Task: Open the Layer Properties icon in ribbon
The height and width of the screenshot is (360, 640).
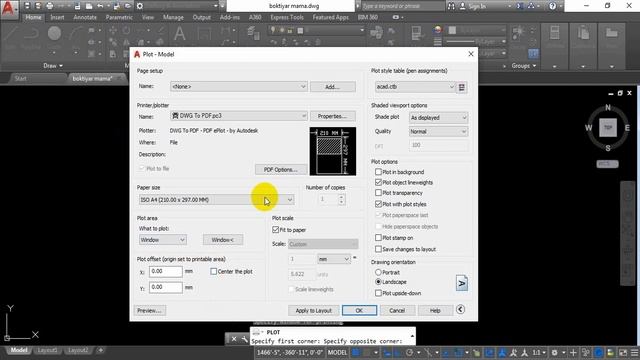Action: pyautogui.click(x=253, y=33)
